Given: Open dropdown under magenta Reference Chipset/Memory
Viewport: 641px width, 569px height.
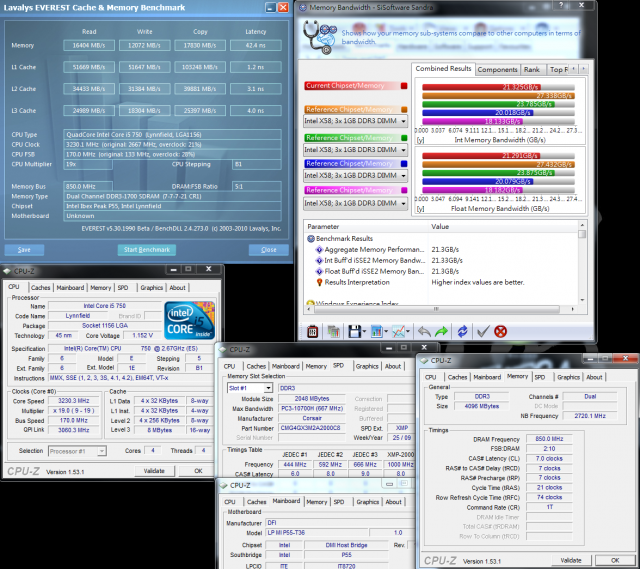Looking at the screenshot, I should 355,203.
